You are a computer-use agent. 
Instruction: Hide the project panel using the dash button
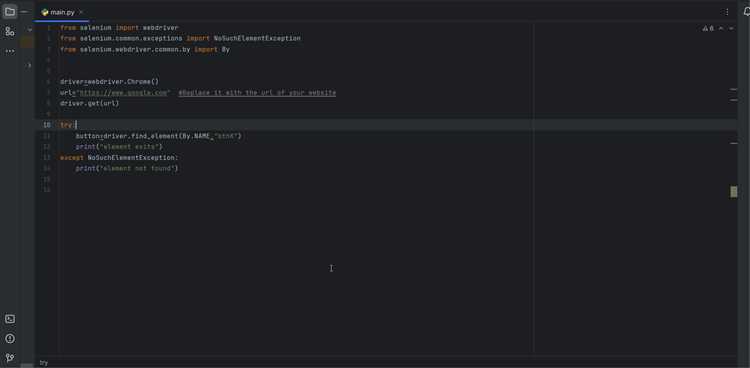pyautogui.click(x=24, y=12)
